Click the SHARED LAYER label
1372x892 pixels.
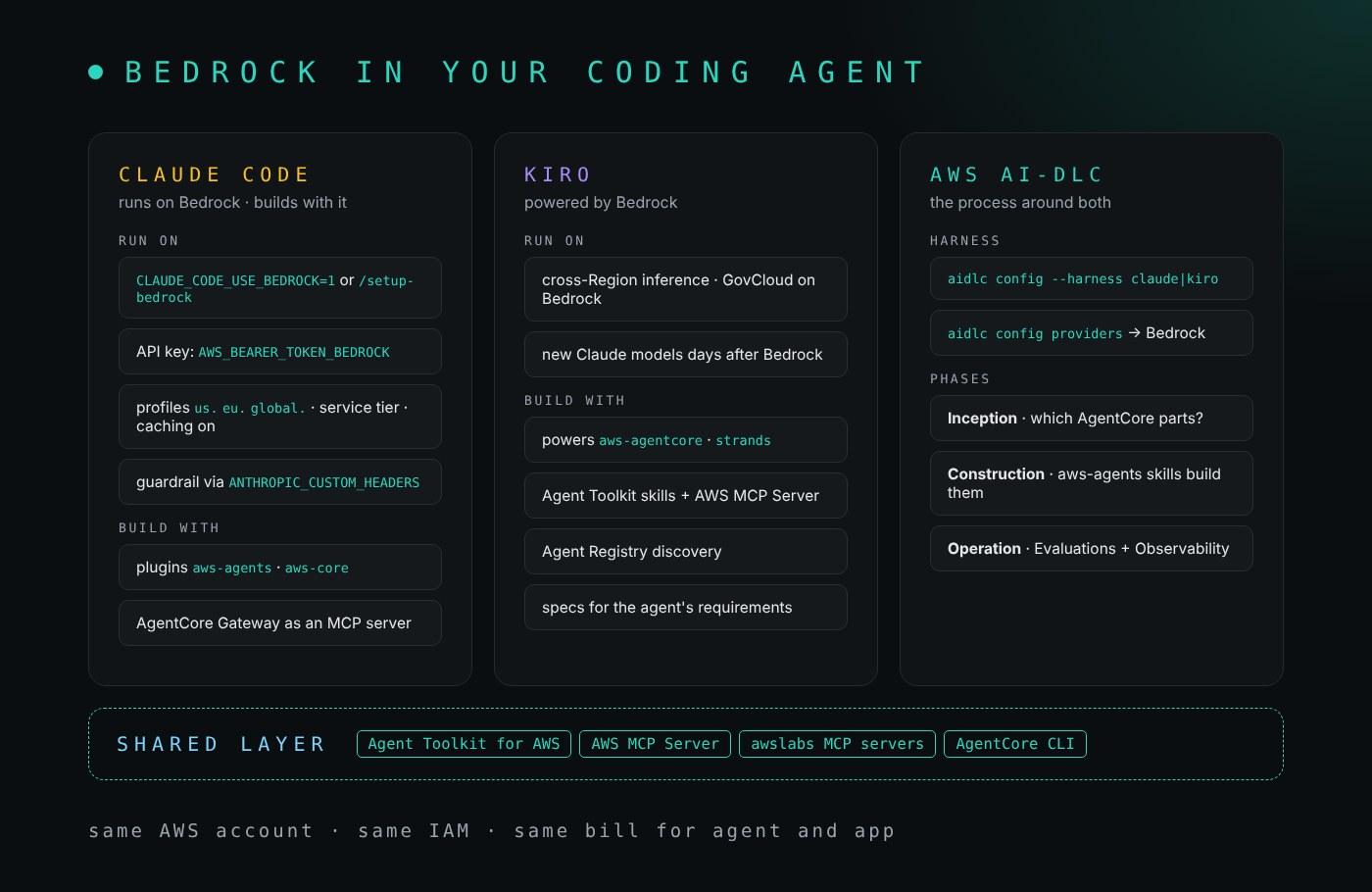[x=221, y=744]
